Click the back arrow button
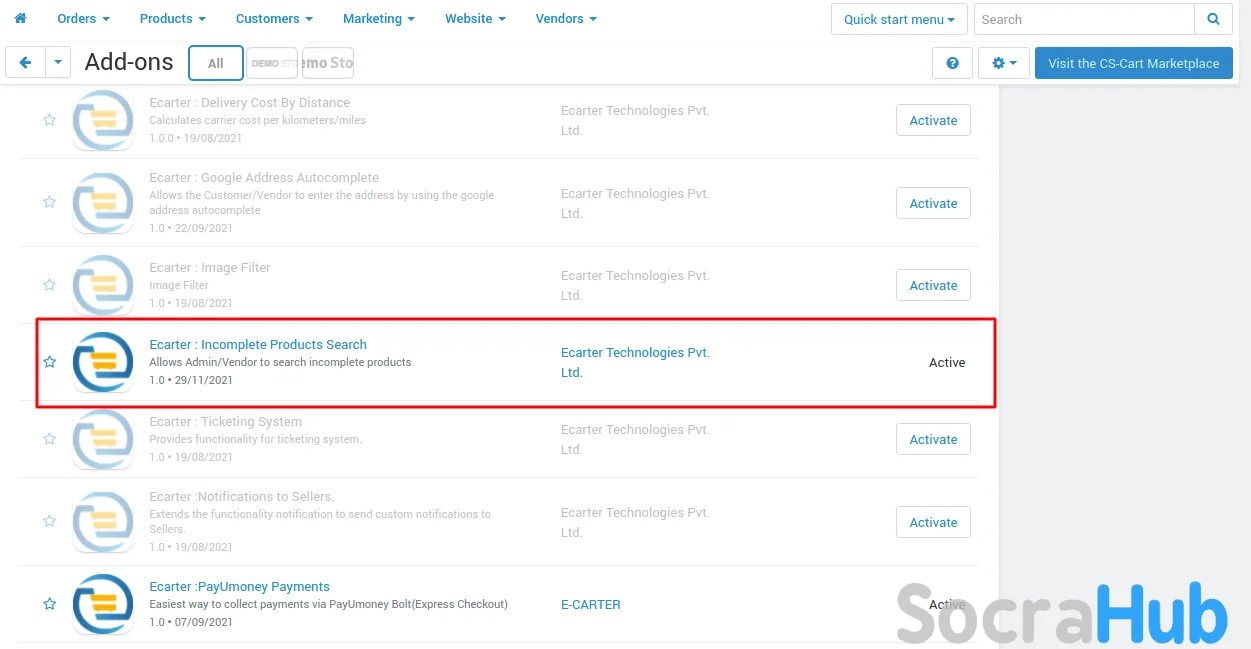Viewport: 1251px width, 649px height. point(25,63)
